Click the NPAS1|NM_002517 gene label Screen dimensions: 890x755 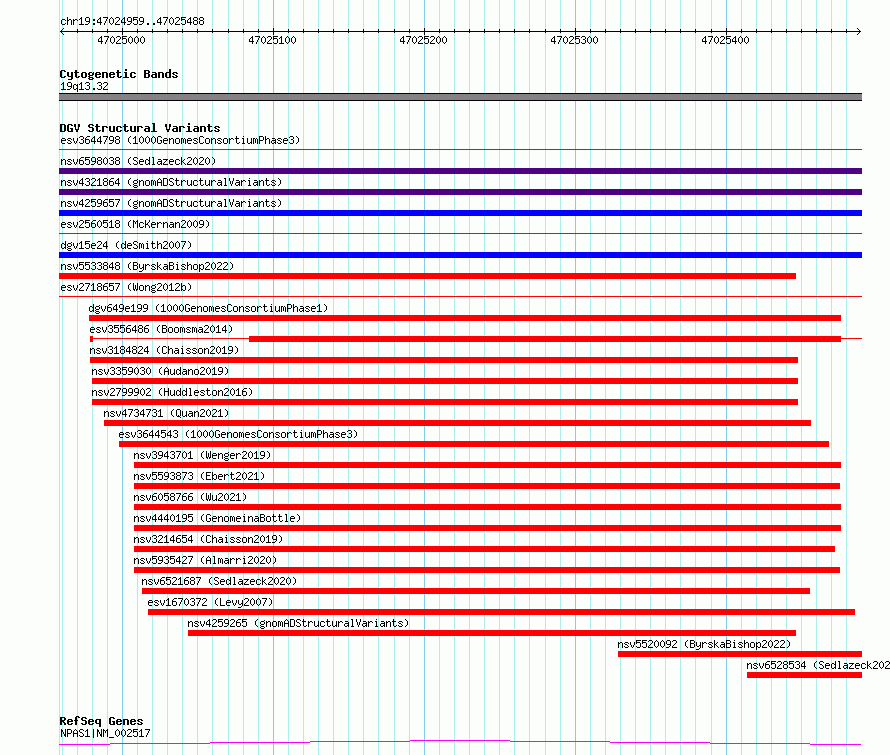coord(105,733)
